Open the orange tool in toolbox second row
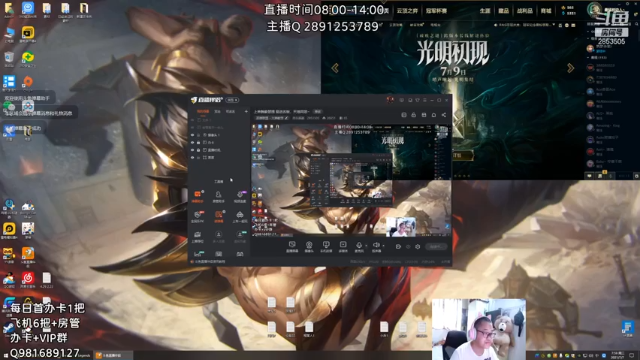 point(219,216)
